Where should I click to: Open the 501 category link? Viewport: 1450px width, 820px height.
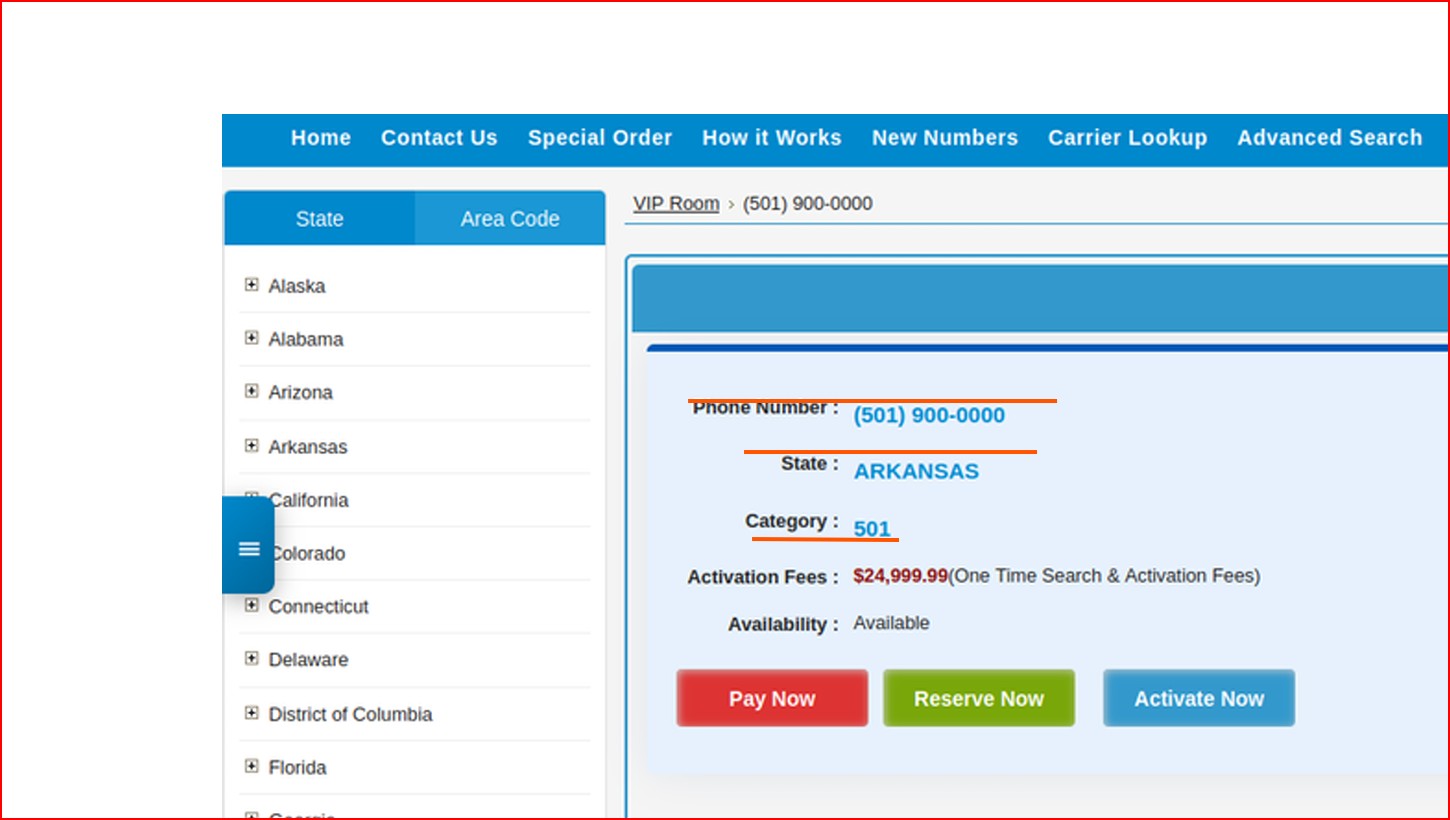[871, 529]
